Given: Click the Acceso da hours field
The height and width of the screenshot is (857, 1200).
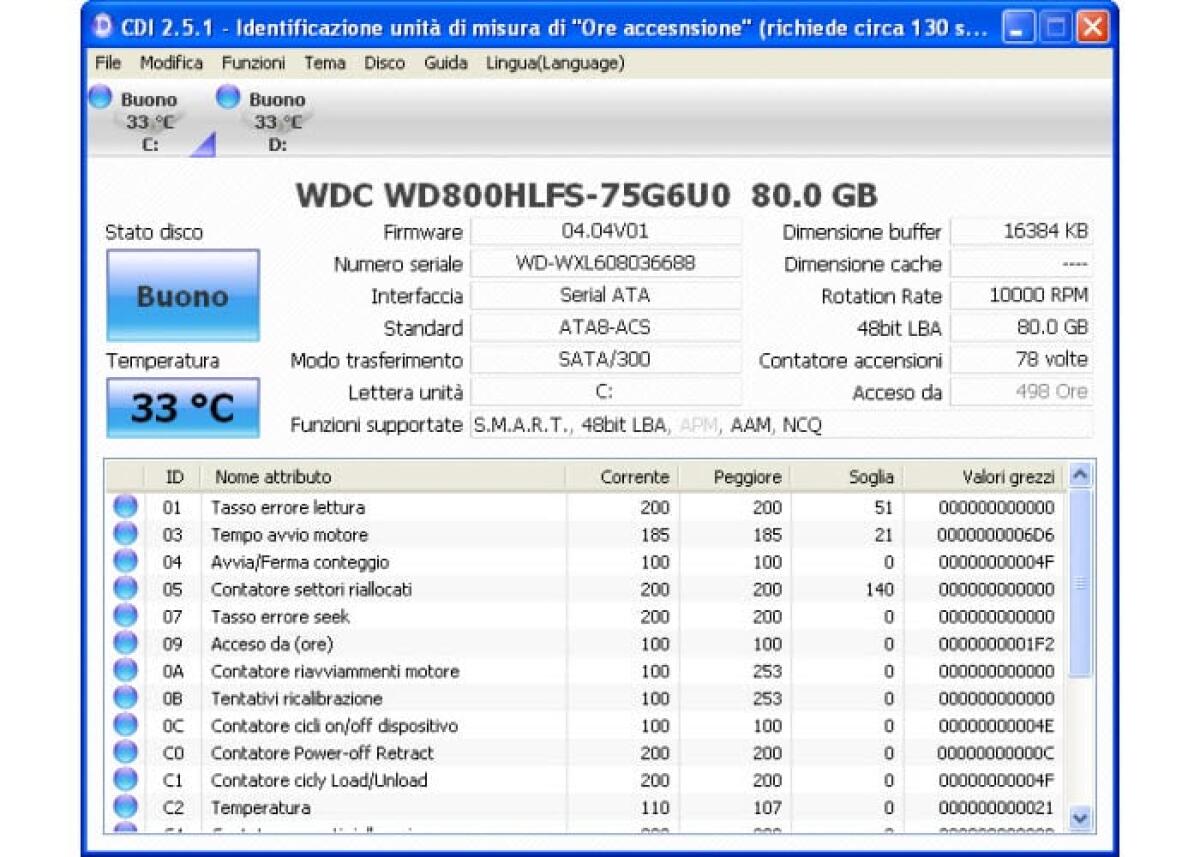Looking at the screenshot, I should click(x=1022, y=392).
